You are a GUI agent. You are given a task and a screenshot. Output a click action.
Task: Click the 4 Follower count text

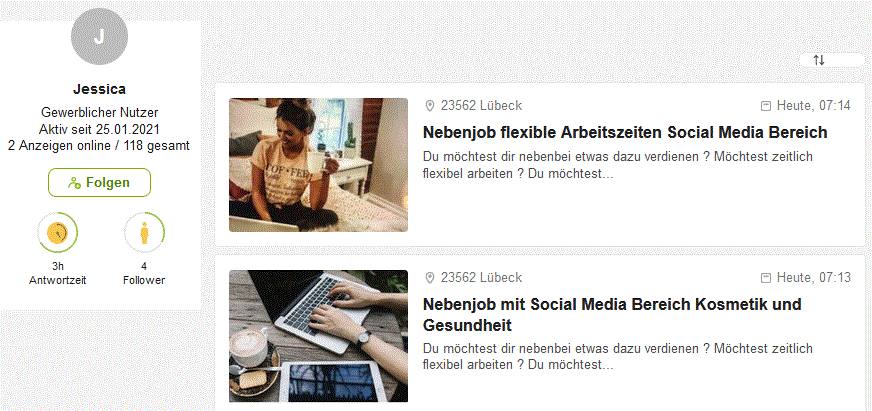coord(144,273)
